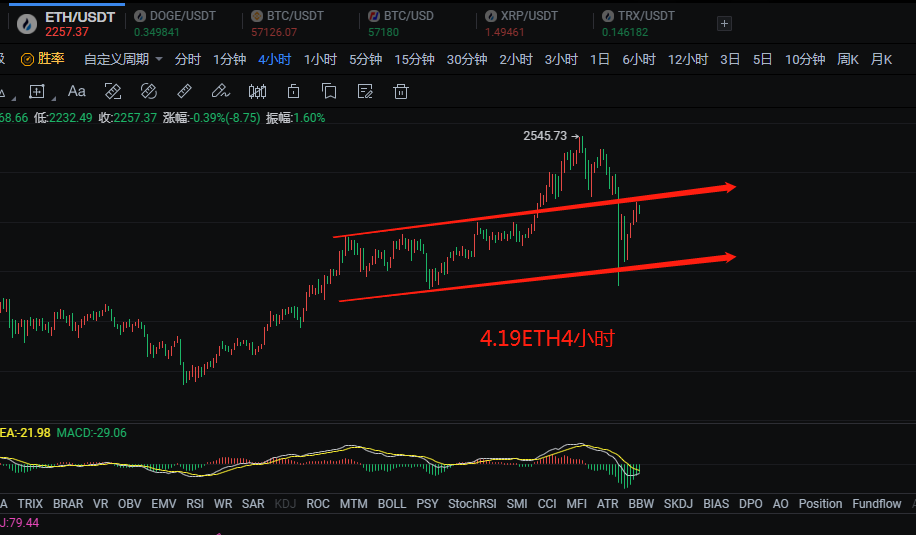Select the 4小时 timeframe

(x=275, y=59)
